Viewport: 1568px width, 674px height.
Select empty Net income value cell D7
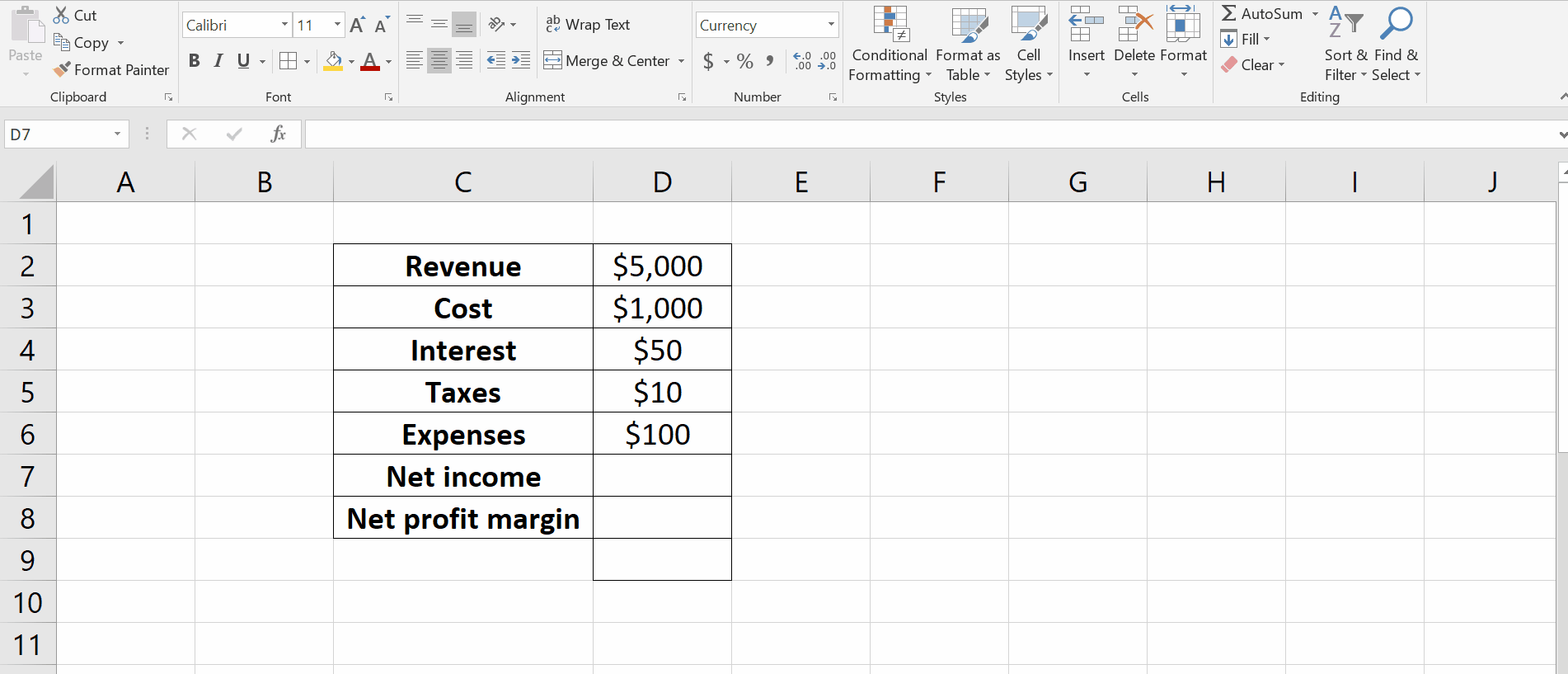tap(662, 476)
